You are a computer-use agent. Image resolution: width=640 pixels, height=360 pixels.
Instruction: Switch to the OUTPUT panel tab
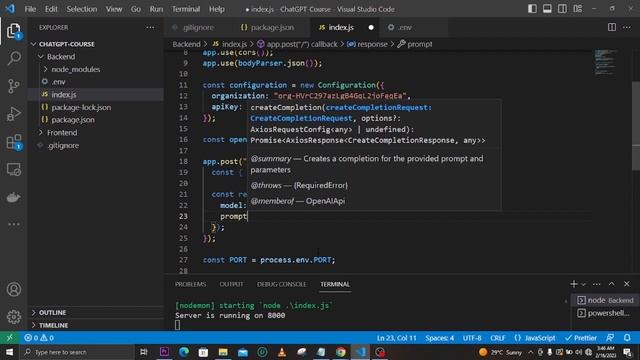point(231,284)
